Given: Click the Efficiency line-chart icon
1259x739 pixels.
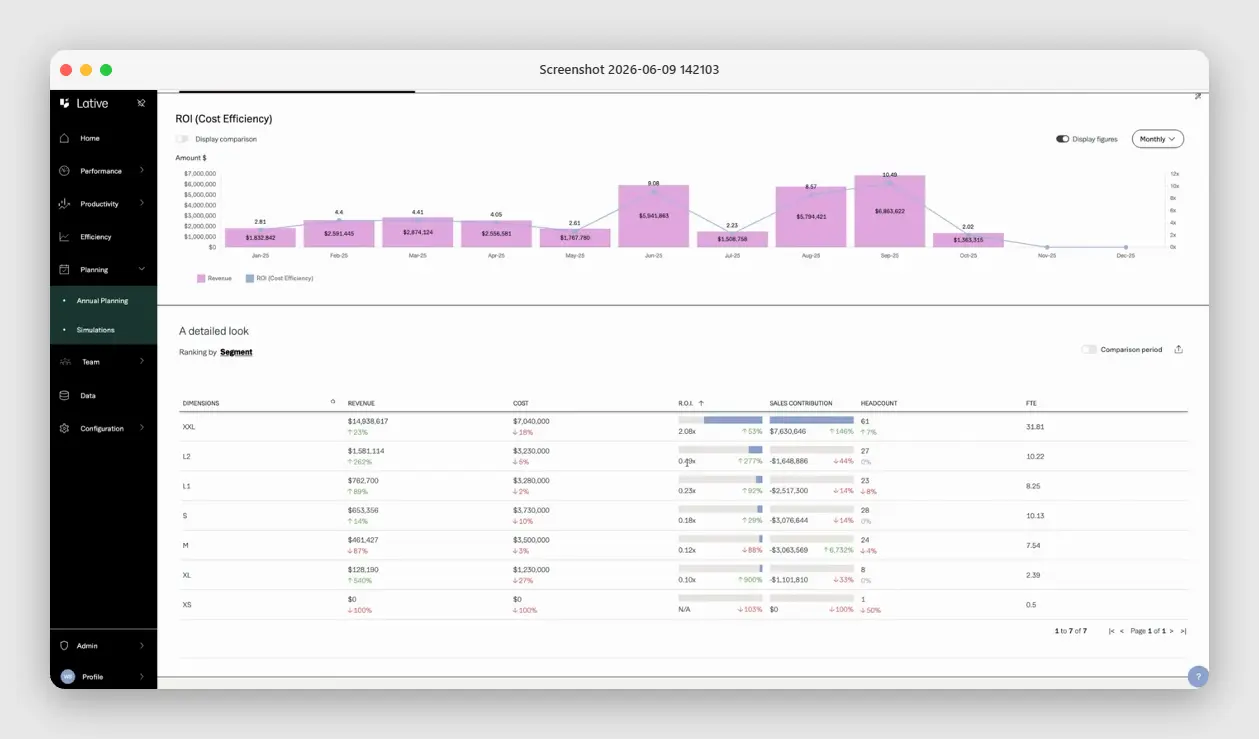Looking at the screenshot, I should [x=64, y=237].
